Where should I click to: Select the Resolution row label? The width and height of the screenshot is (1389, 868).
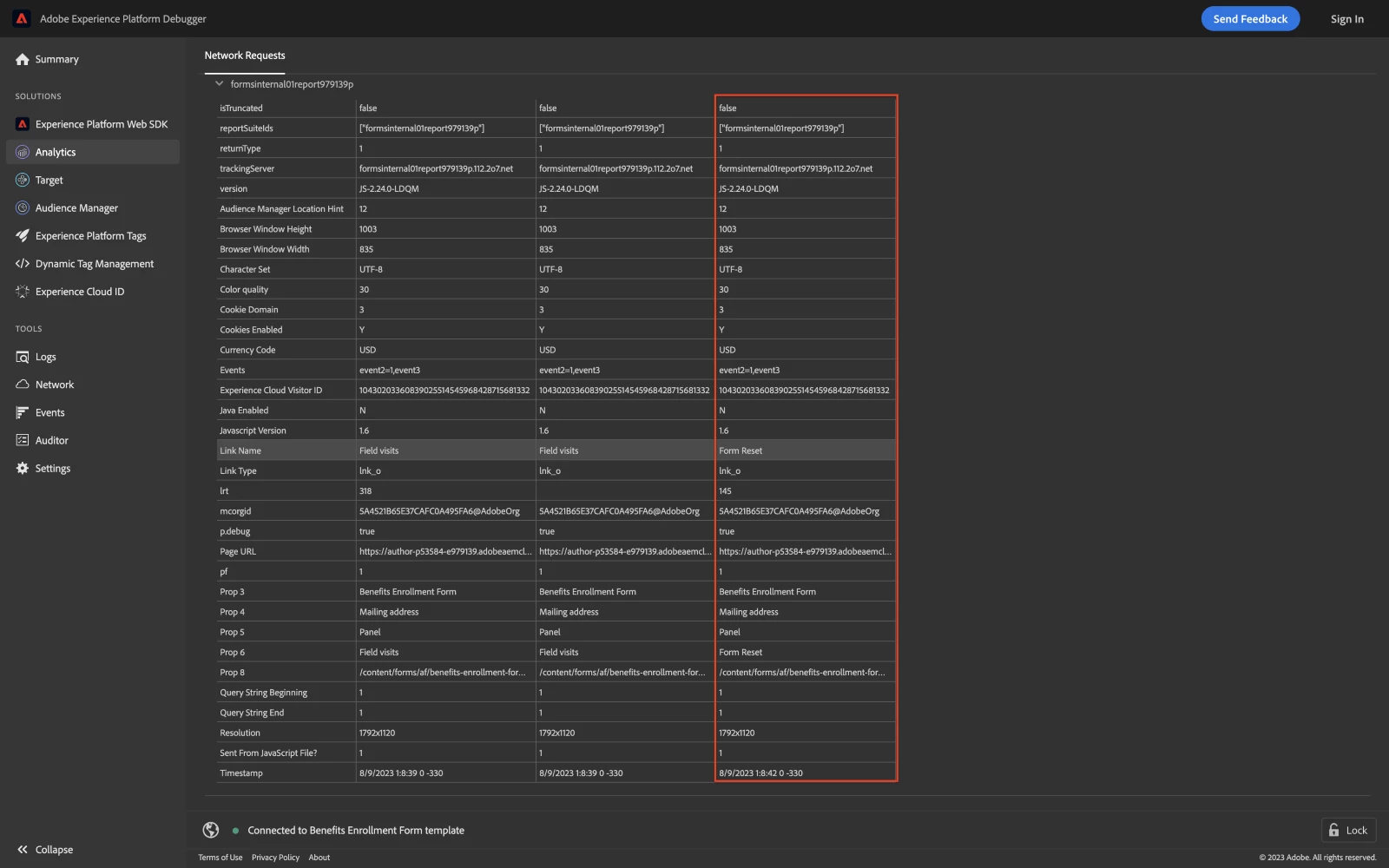point(240,733)
